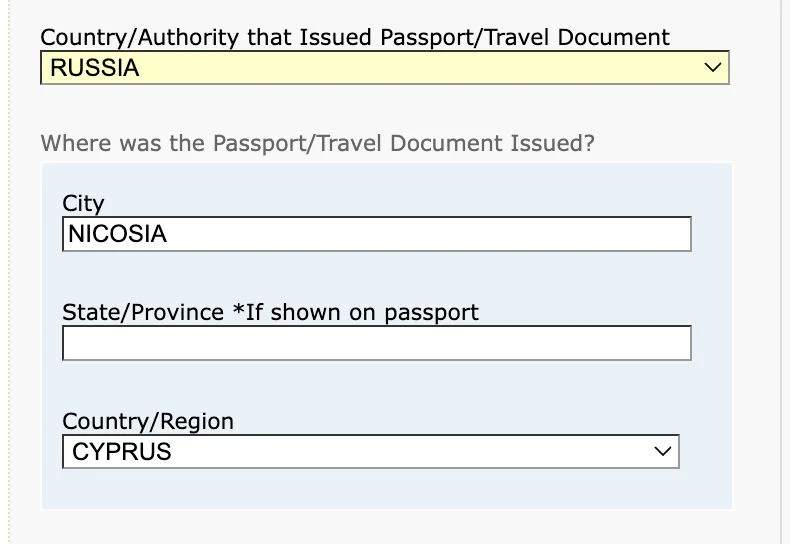Click the "*If shown on passport" hint text
The image size is (790, 544).
356,312
